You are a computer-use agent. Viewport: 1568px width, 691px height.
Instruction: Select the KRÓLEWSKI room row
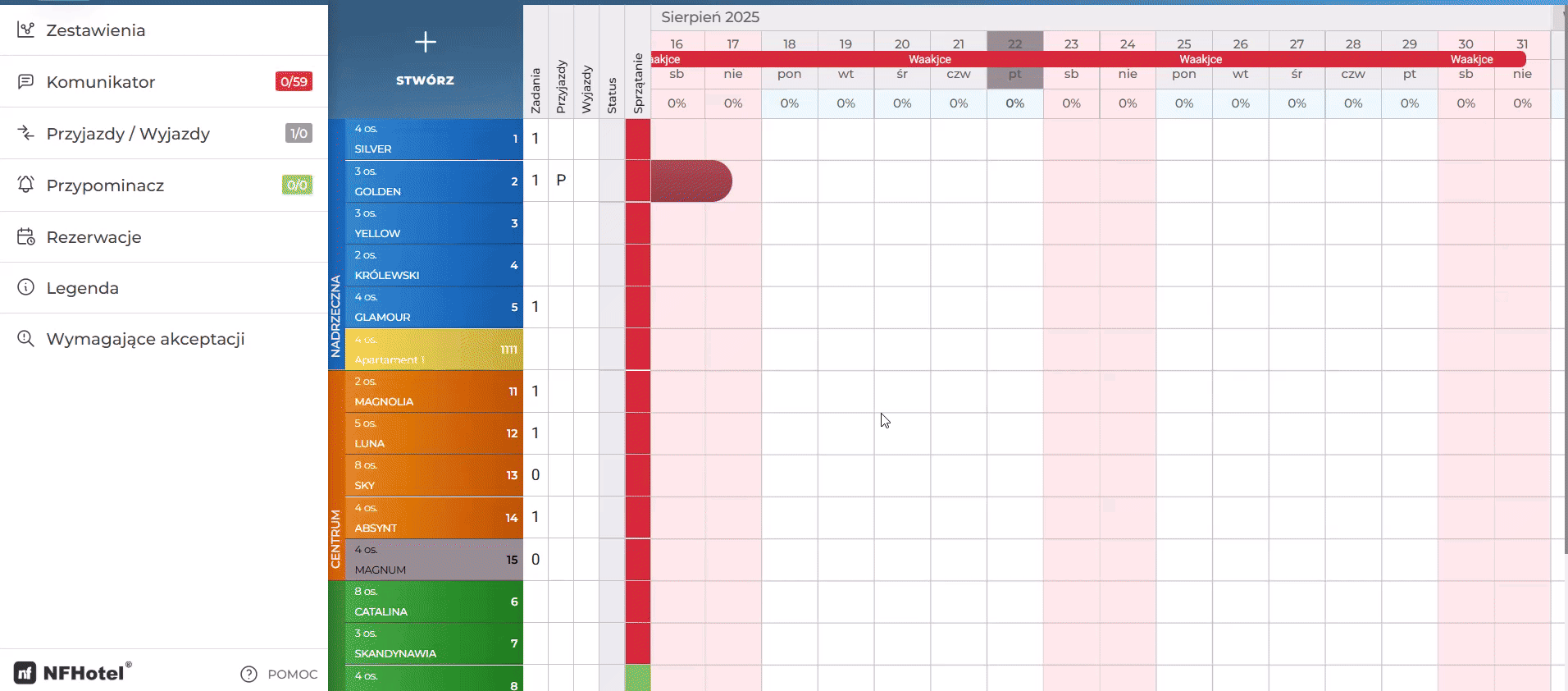pos(434,265)
